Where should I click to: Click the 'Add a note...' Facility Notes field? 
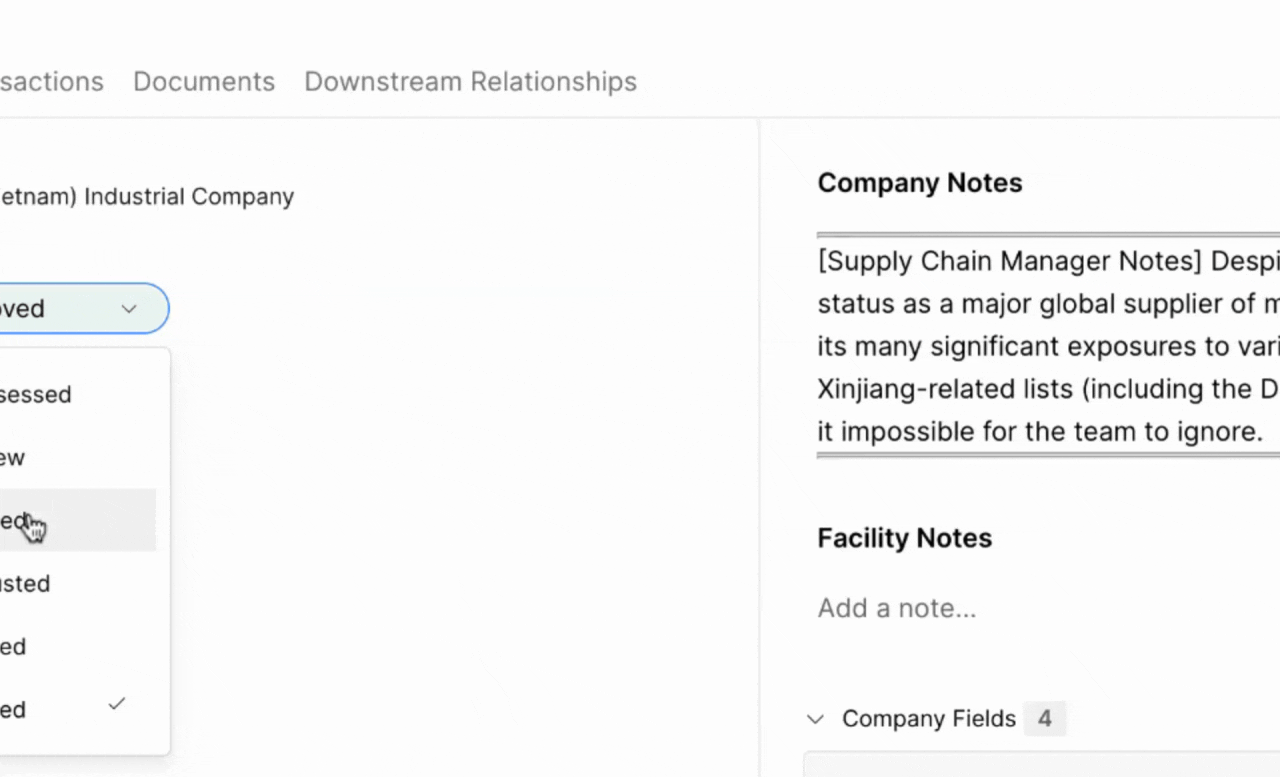[897, 608]
